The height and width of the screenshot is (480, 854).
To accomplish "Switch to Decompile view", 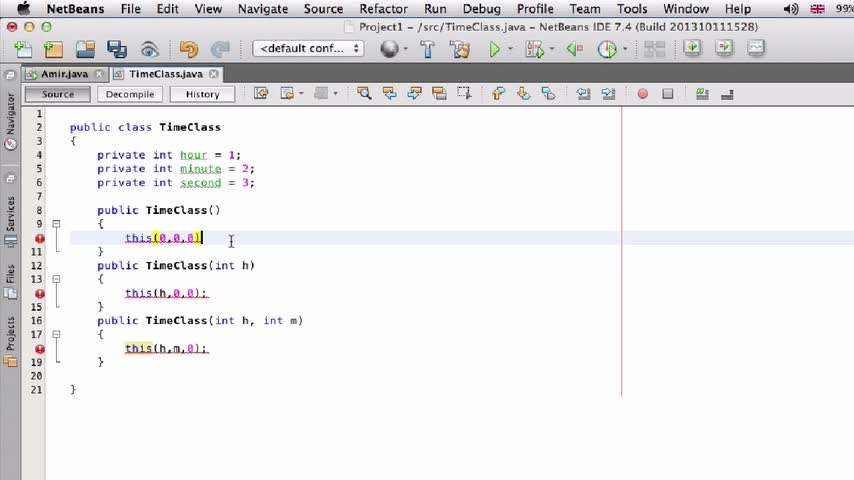I will pos(130,94).
